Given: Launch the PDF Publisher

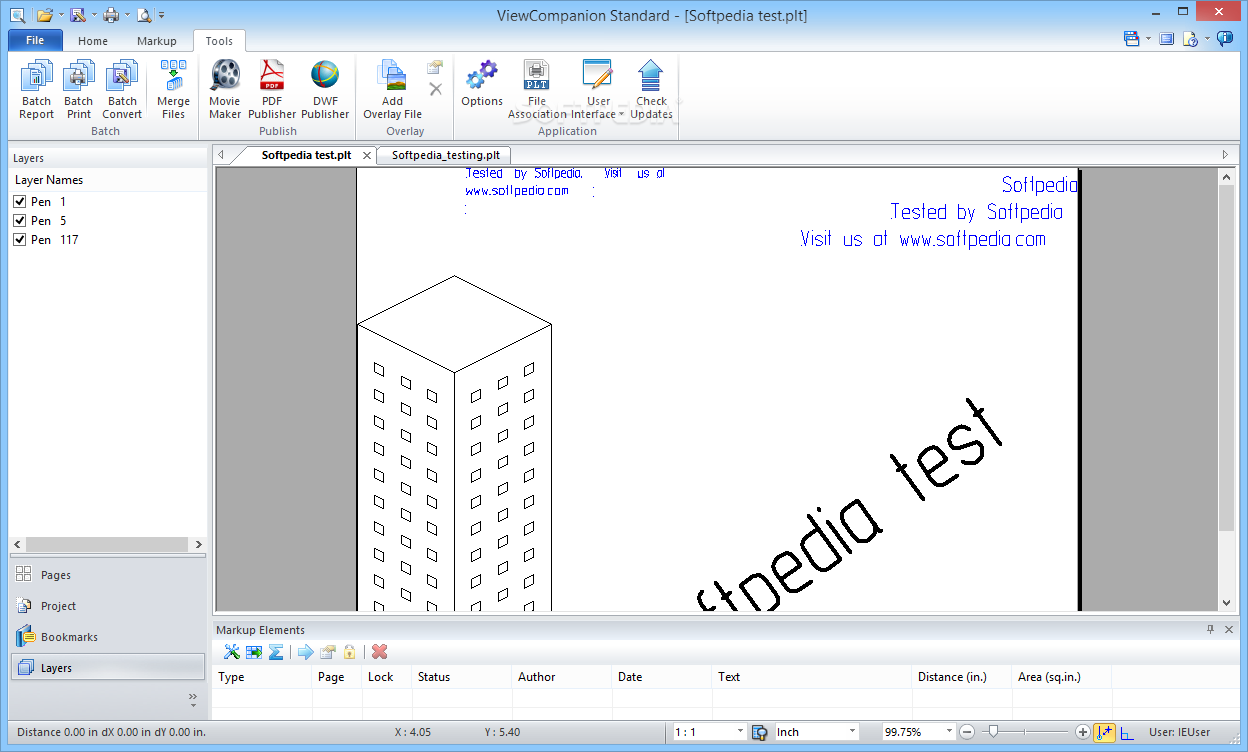Looking at the screenshot, I should click(272, 90).
